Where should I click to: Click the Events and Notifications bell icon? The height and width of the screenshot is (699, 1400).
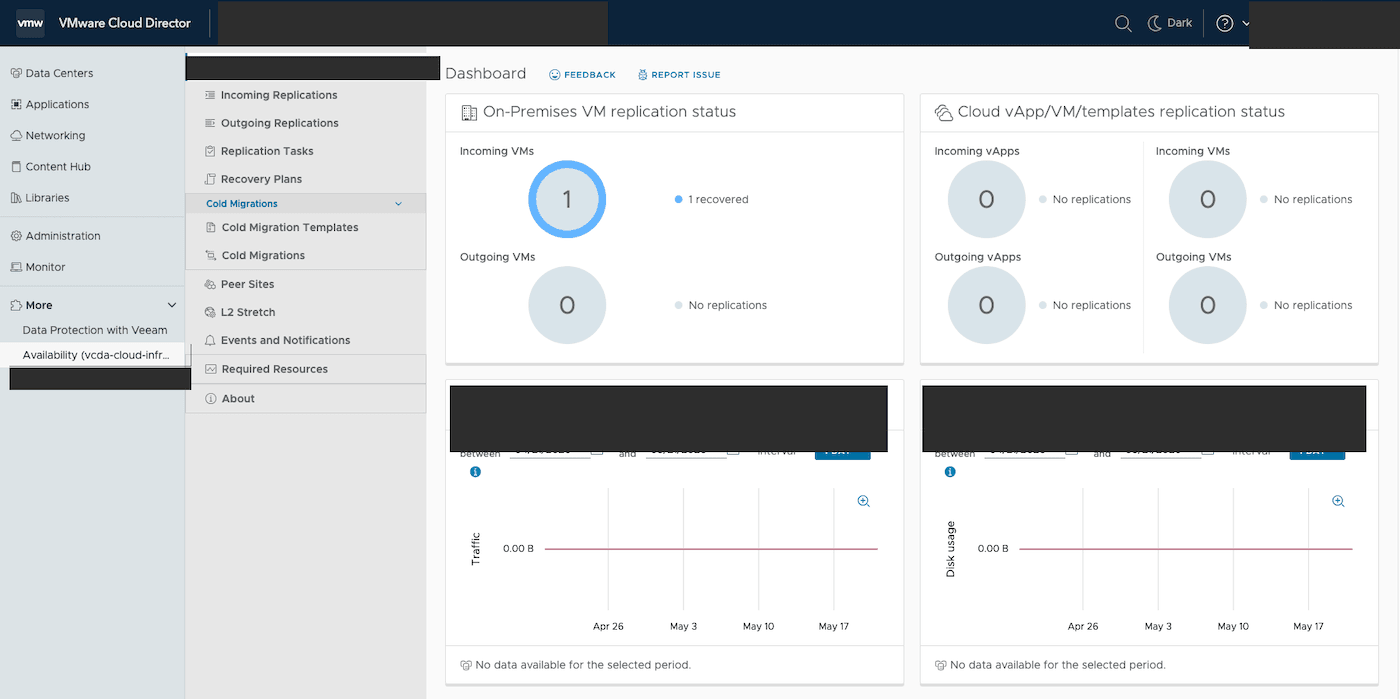[x=210, y=340]
